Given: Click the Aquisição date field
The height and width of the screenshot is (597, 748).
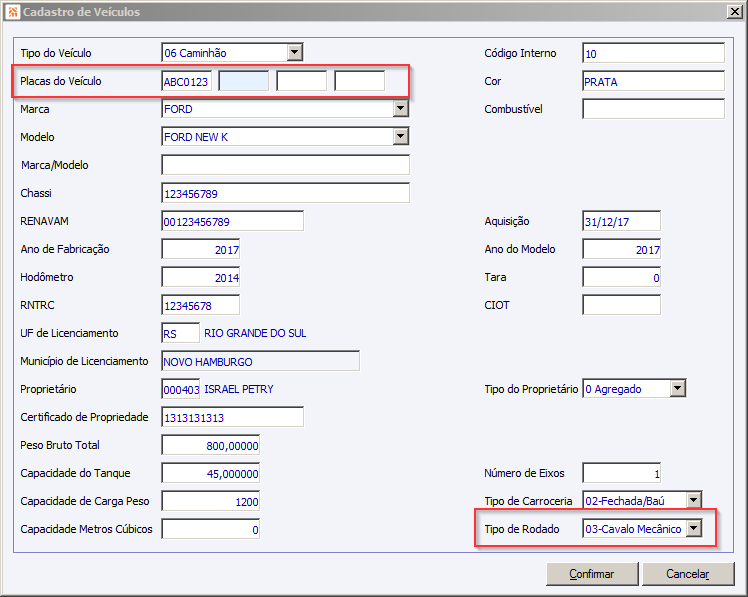Looking at the screenshot, I should tap(621, 221).
